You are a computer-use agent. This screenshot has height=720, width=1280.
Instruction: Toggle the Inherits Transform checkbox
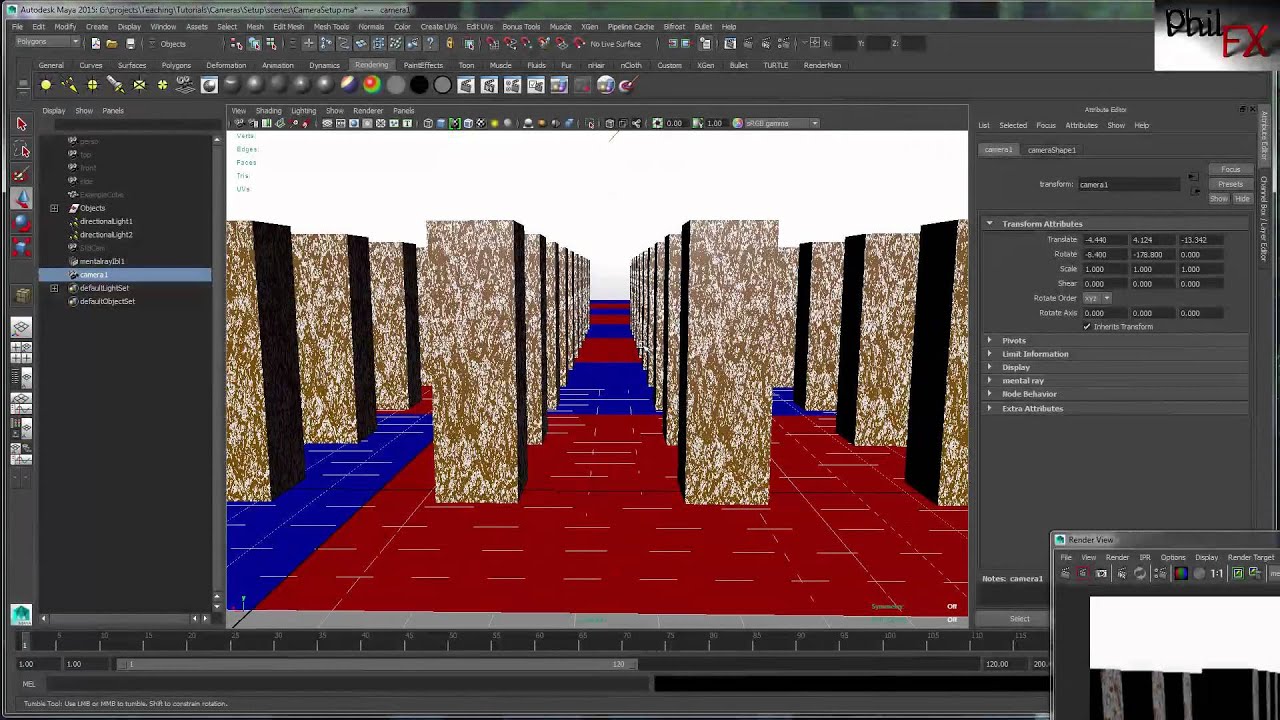(1087, 327)
